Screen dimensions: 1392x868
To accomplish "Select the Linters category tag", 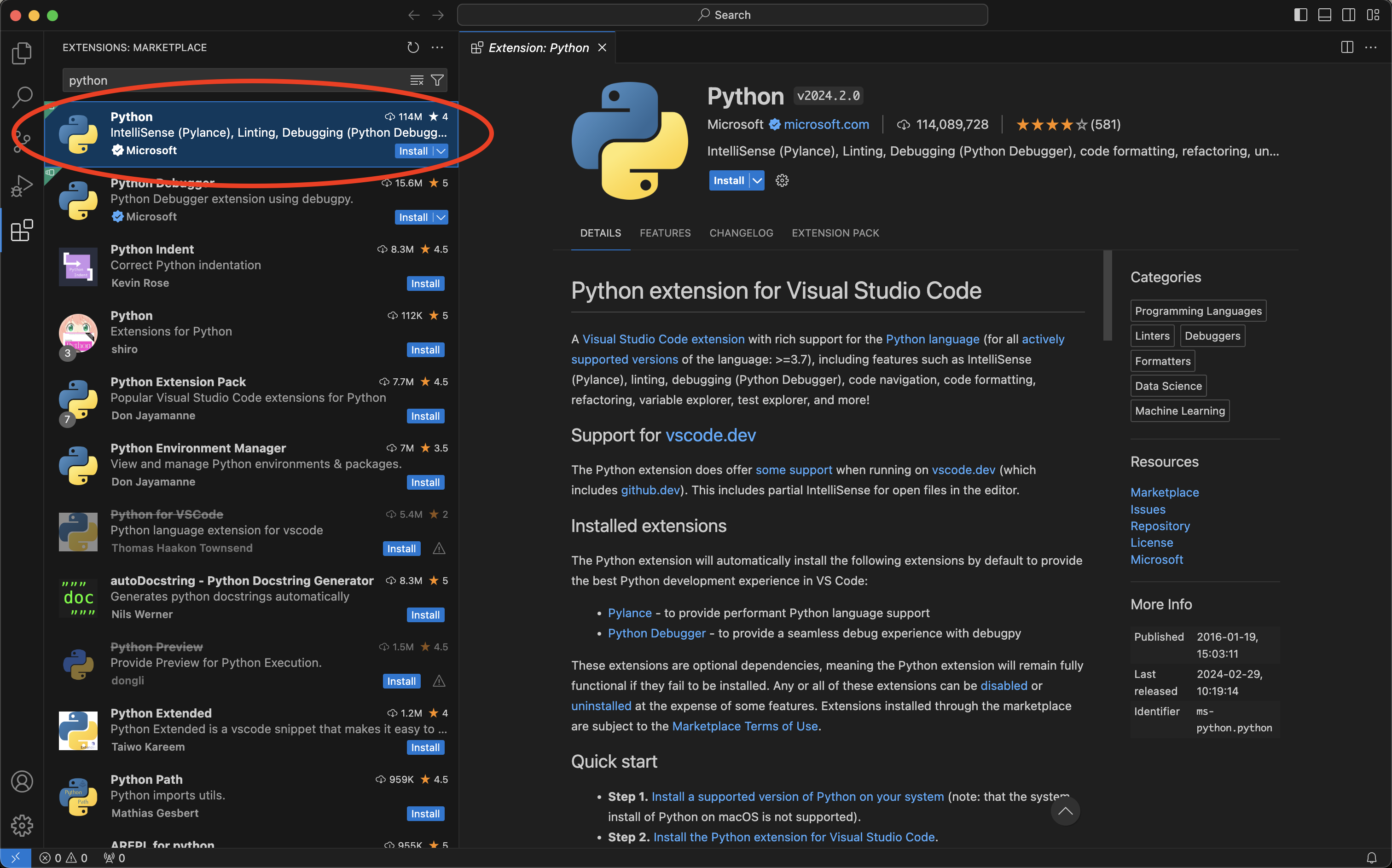I will [1152, 336].
